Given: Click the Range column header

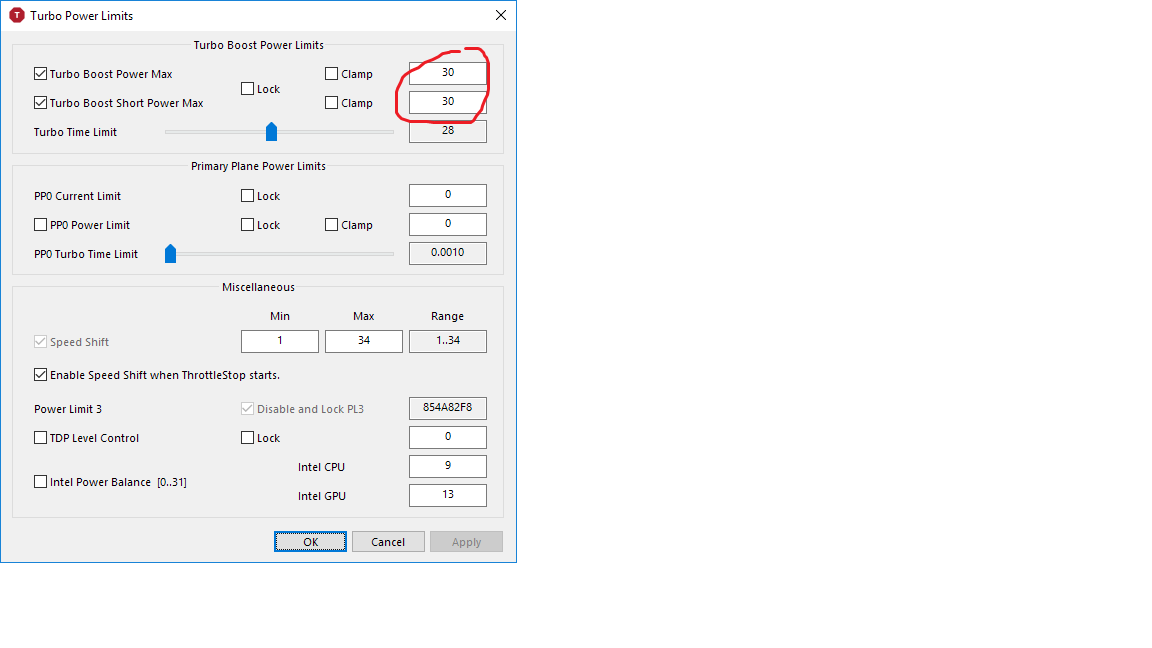Looking at the screenshot, I should tap(447, 316).
